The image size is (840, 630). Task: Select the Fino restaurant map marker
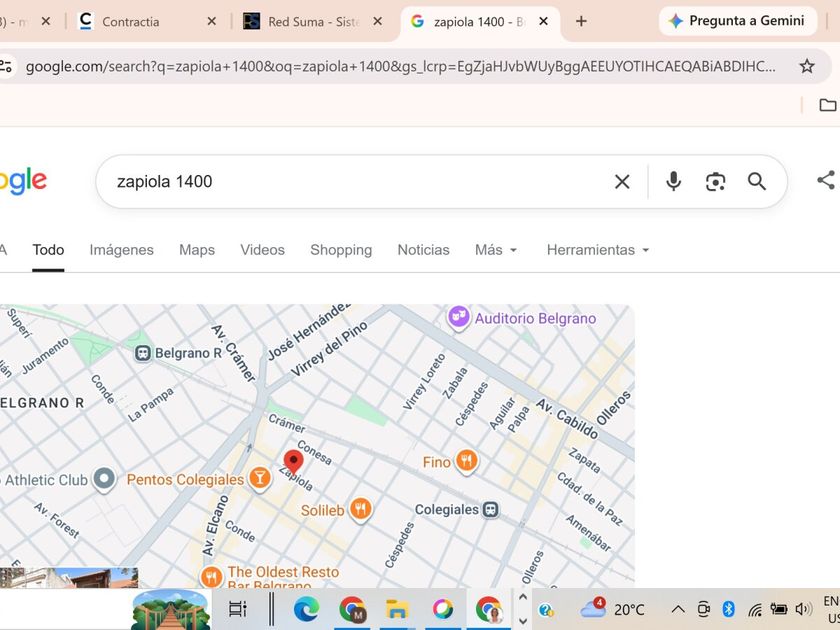coord(467,461)
